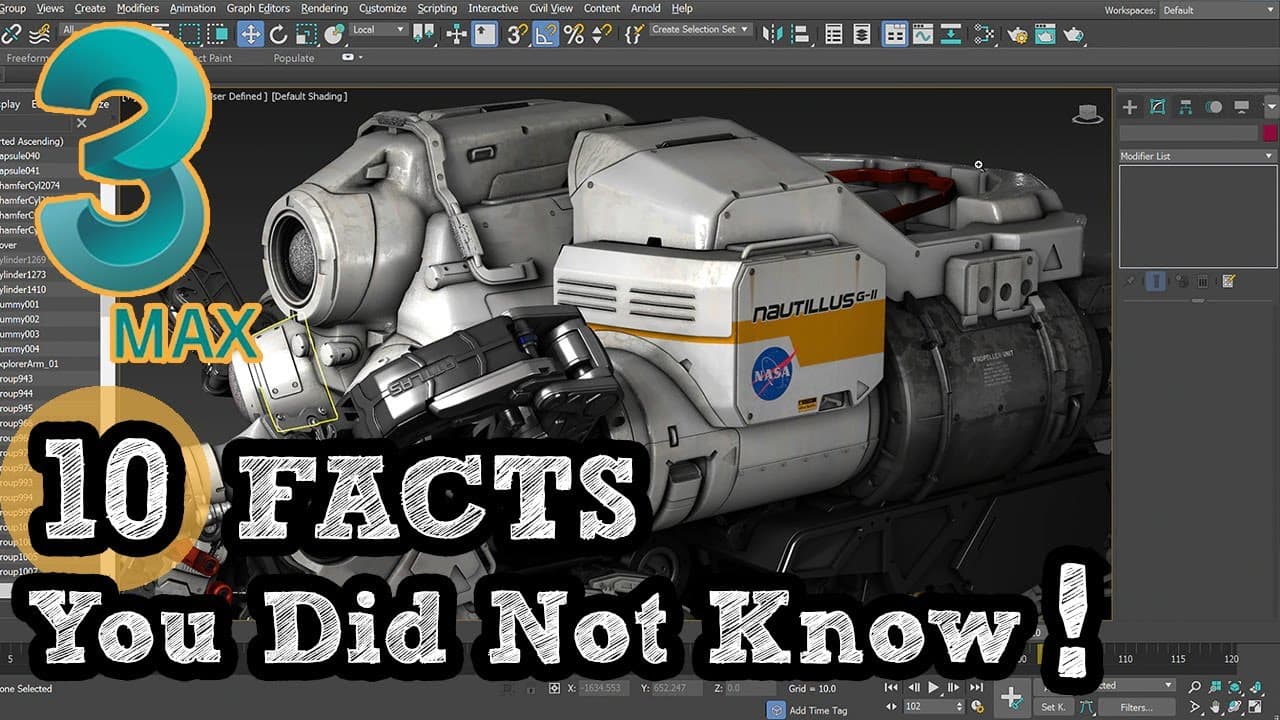
Task: Select the Scale tool icon
Action: click(306, 34)
